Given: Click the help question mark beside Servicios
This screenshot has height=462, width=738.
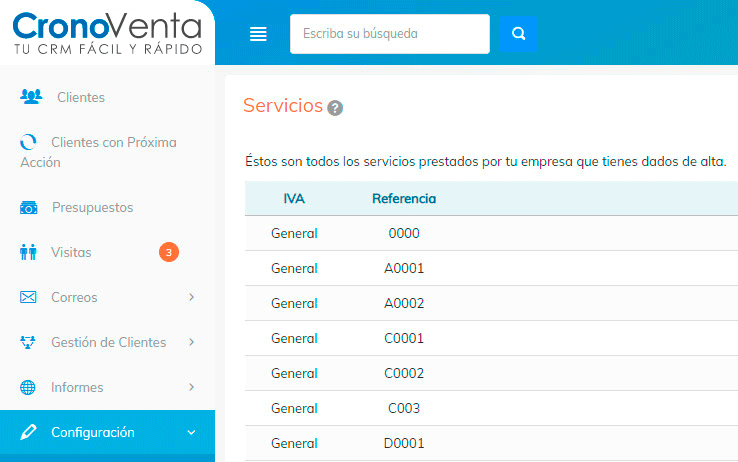Looking at the screenshot, I should pyautogui.click(x=335, y=108).
